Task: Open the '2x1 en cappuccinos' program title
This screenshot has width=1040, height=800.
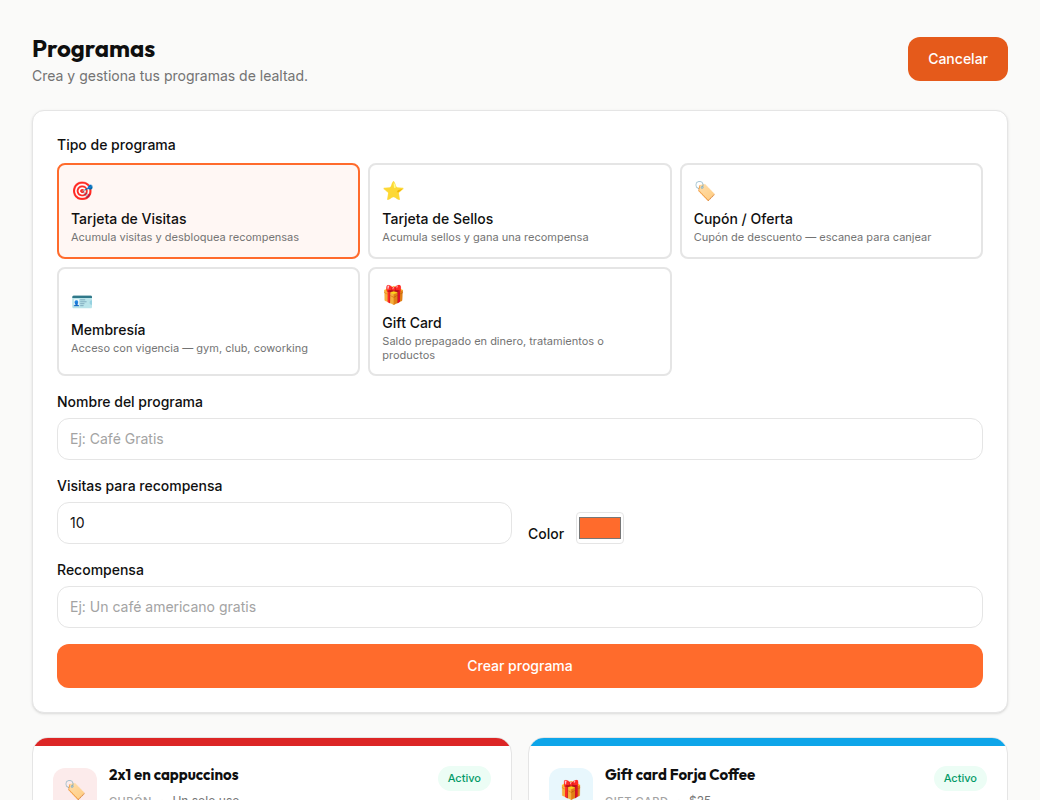Action: (x=174, y=775)
